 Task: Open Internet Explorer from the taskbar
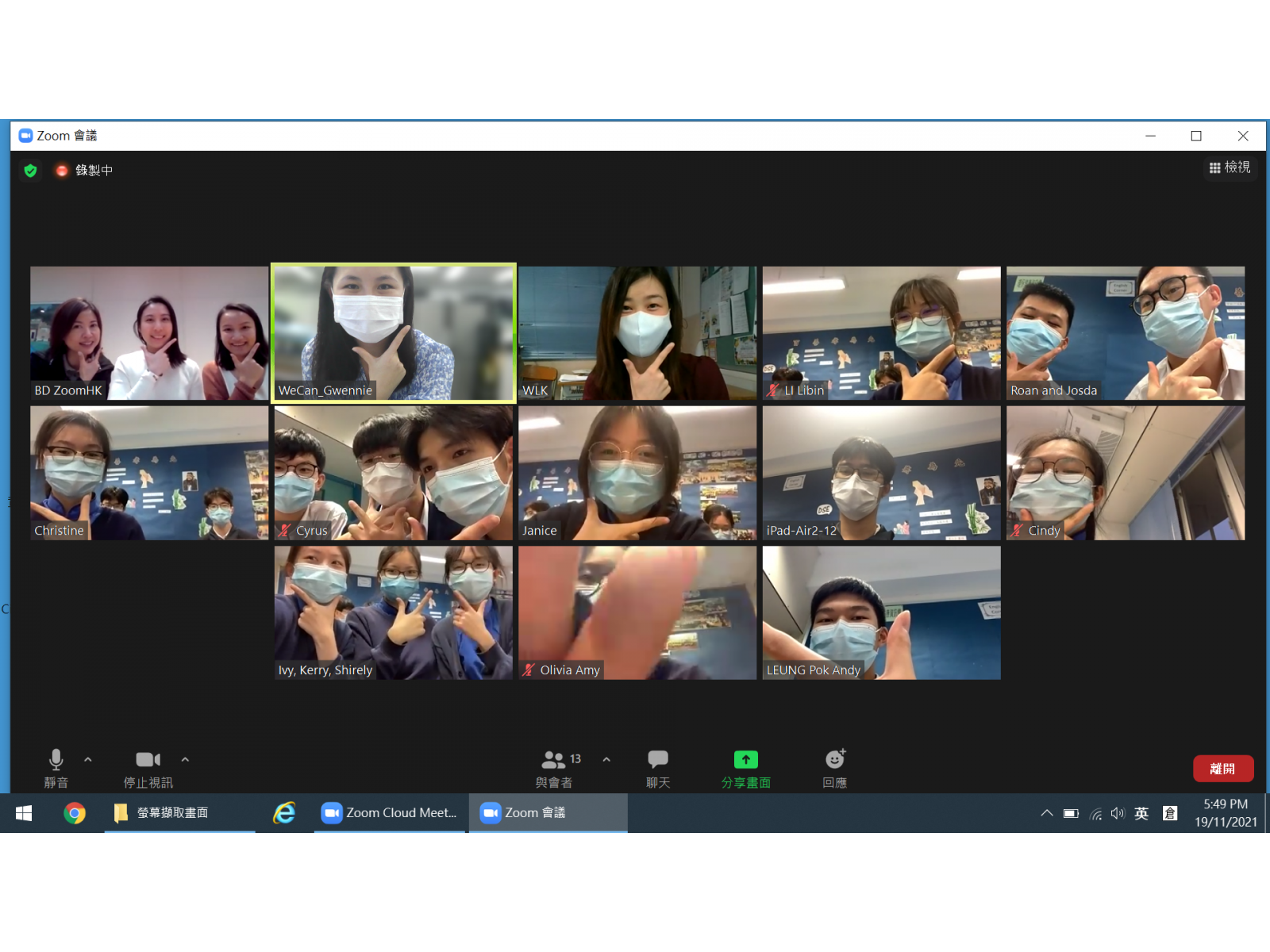[284, 813]
